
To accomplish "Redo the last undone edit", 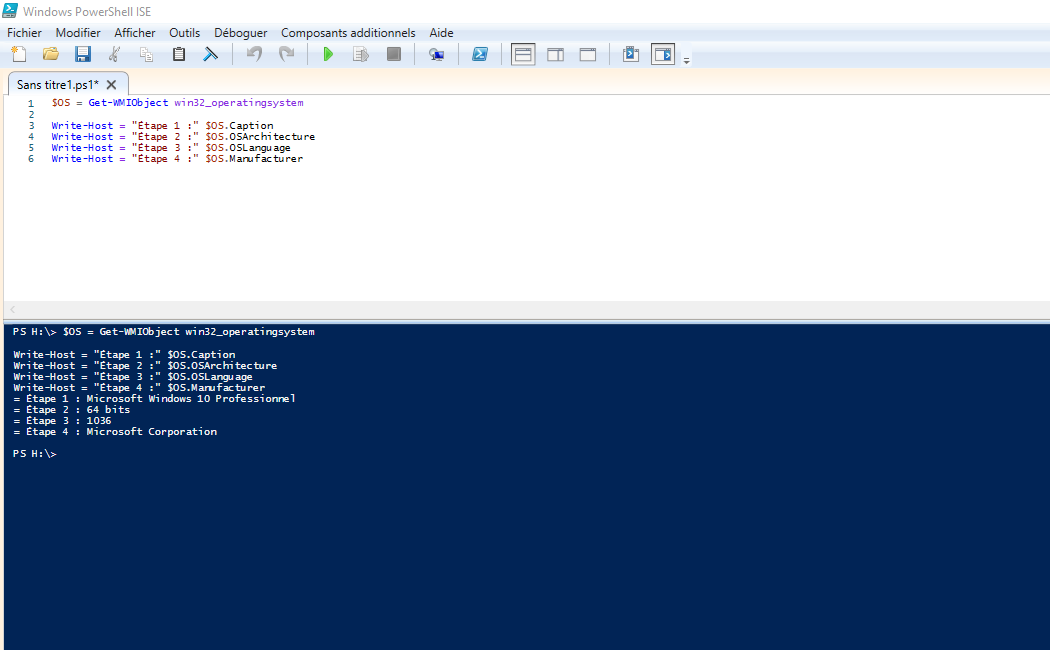I will pos(287,54).
